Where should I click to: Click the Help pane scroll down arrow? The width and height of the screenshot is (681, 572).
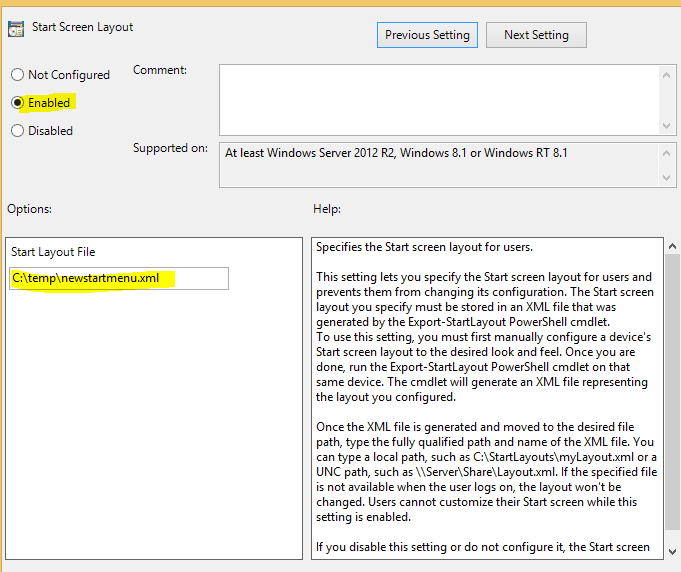tap(672, 552)
